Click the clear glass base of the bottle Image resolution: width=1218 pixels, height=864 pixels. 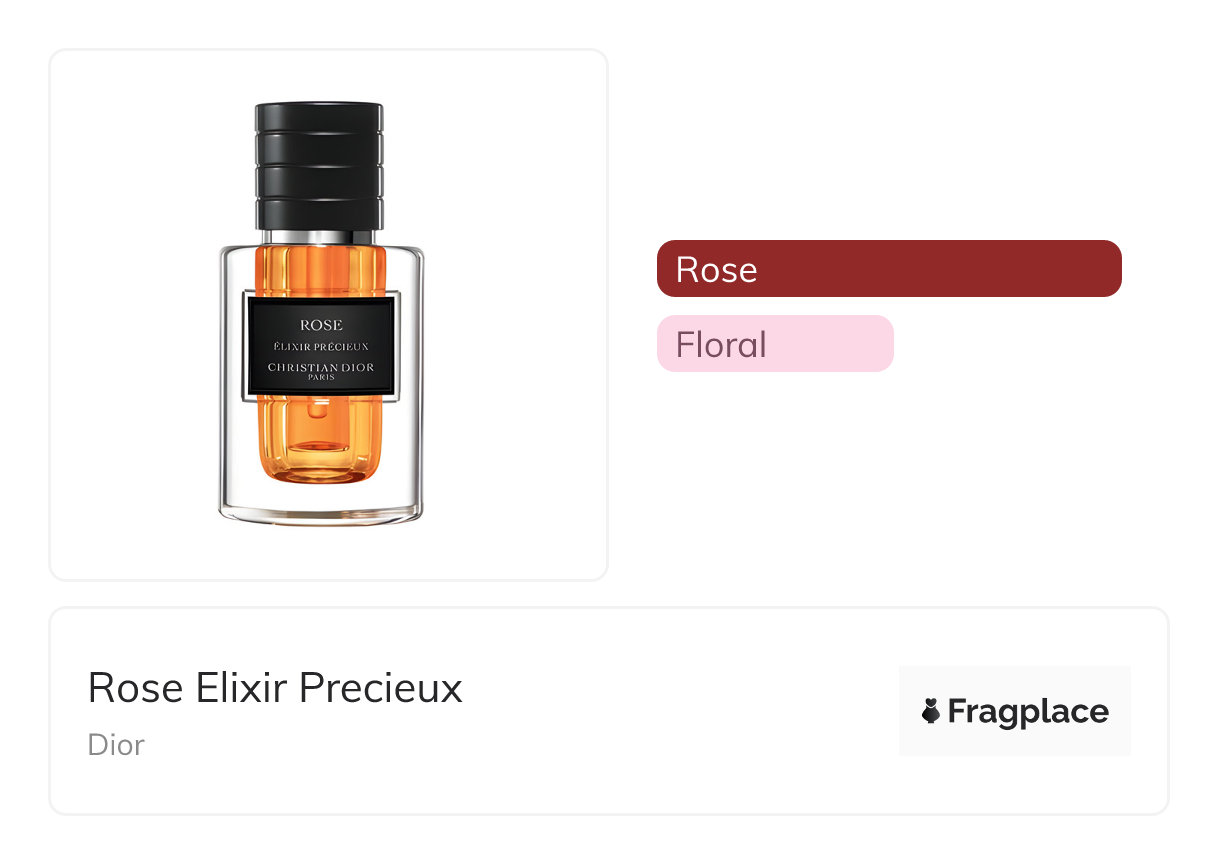[320, 505]
